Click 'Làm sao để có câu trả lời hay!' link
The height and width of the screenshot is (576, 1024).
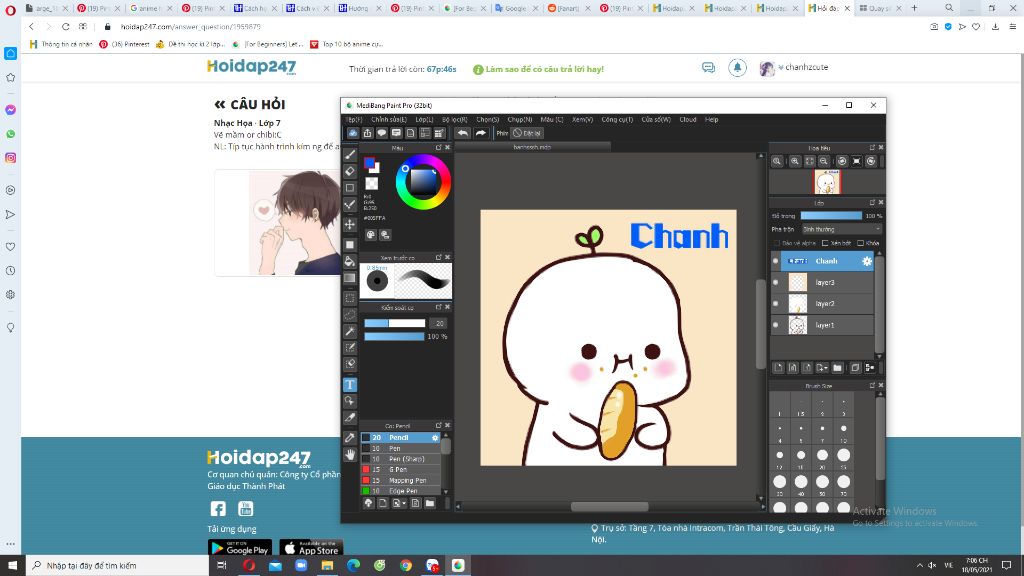click(x=539, y=69)
